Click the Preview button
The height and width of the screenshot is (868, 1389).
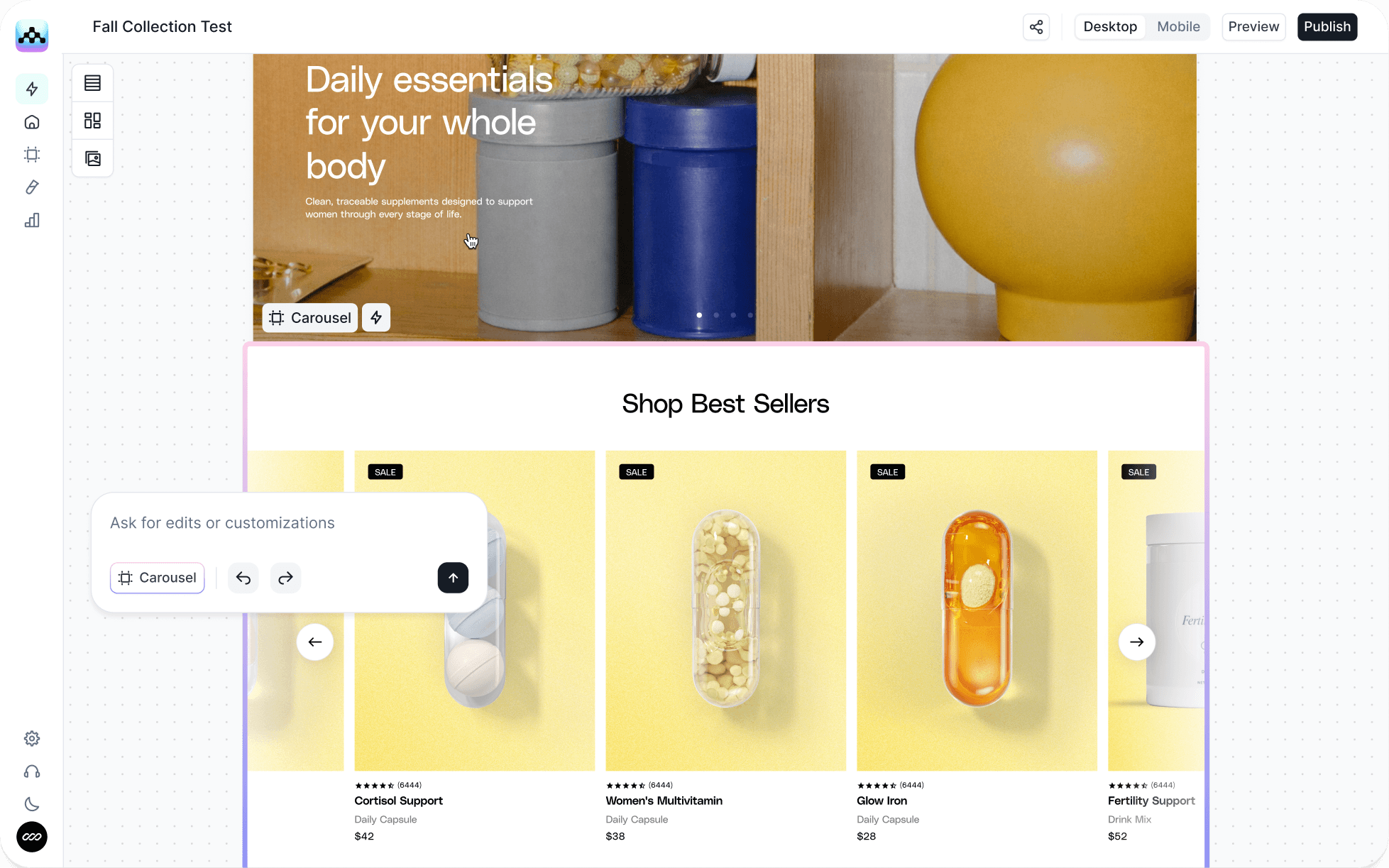[x=1253, y=27]
